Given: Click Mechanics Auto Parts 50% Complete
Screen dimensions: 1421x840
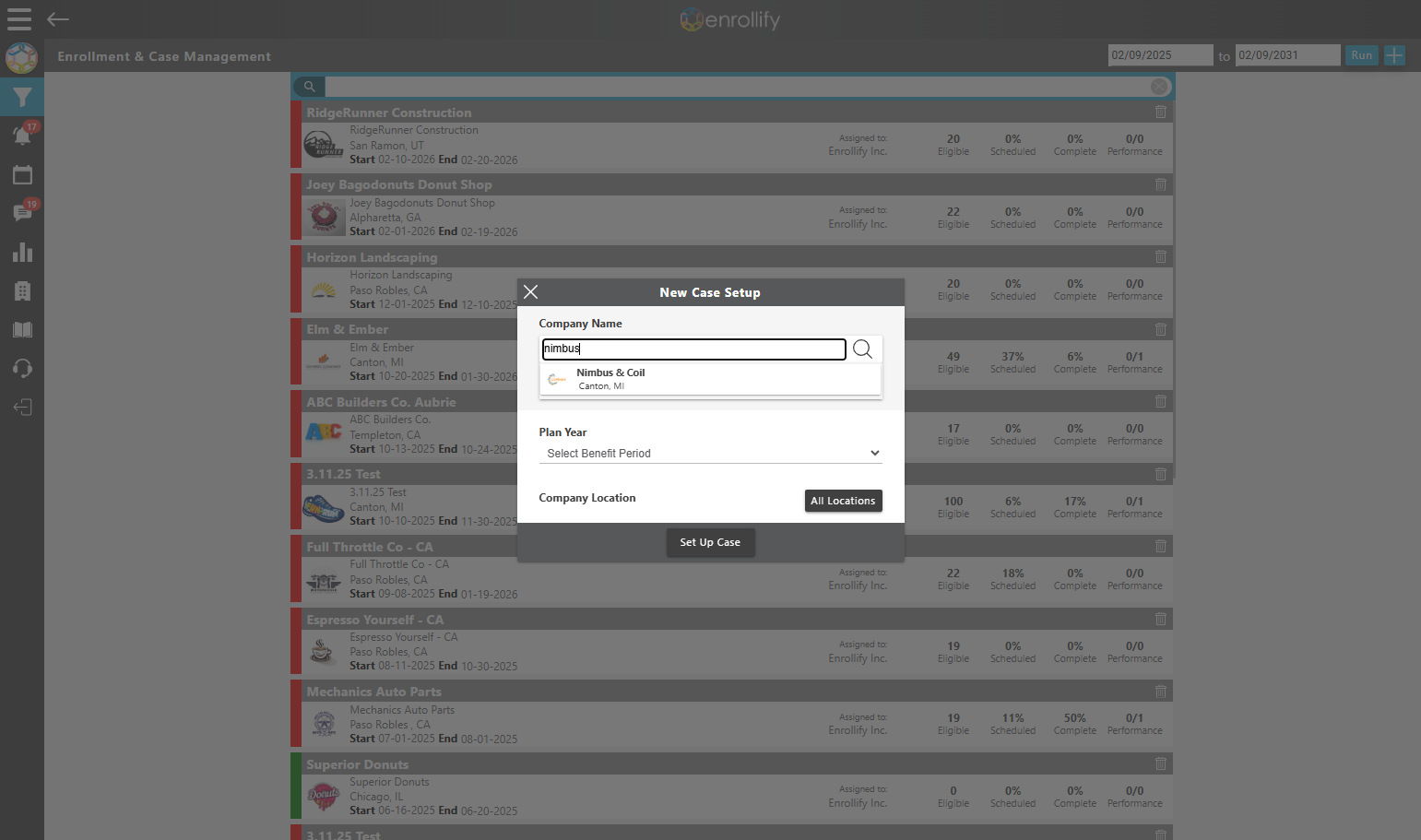Looking at the screenshot, I should 1075,724.
